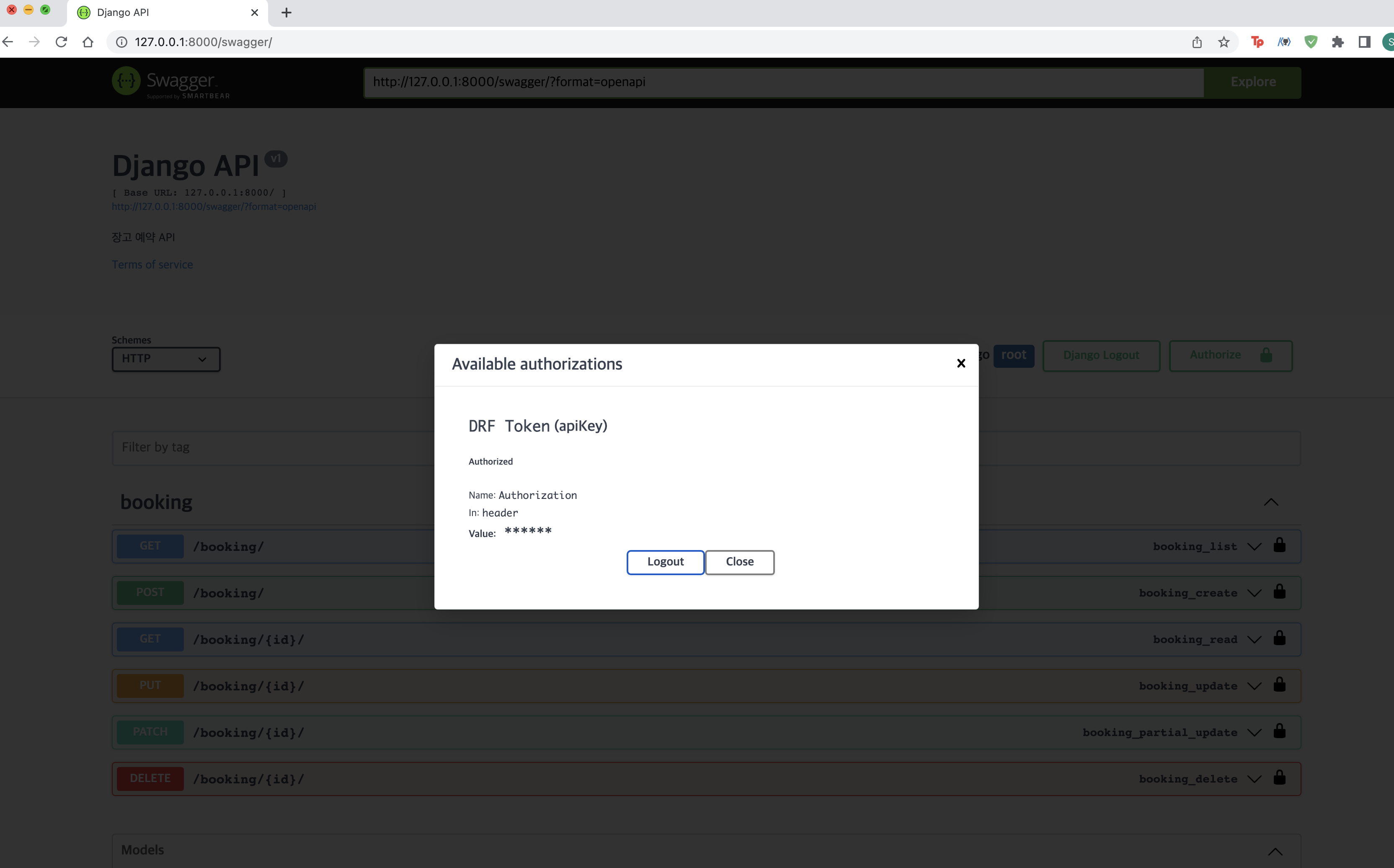Close the Available authorizations dialog with X
Viewport: 1394px width, 868px height.
coord(961,363)
